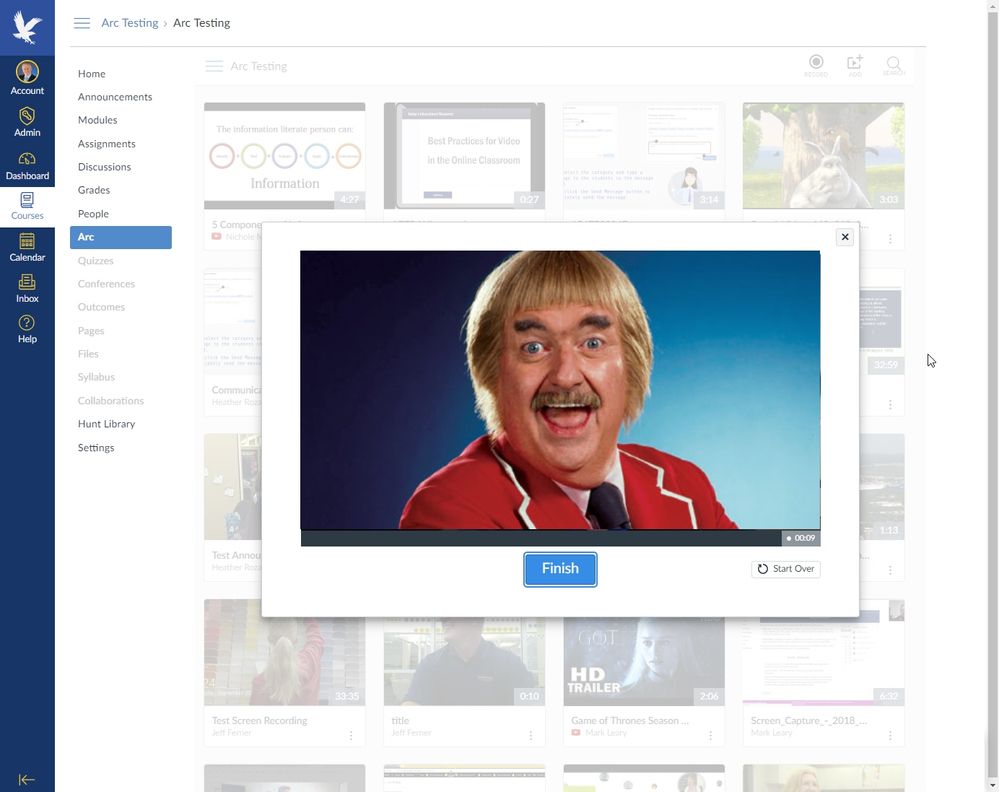999x792 pixels.
Task: Open options menu for the title video
Action: [x=530, y=736]
